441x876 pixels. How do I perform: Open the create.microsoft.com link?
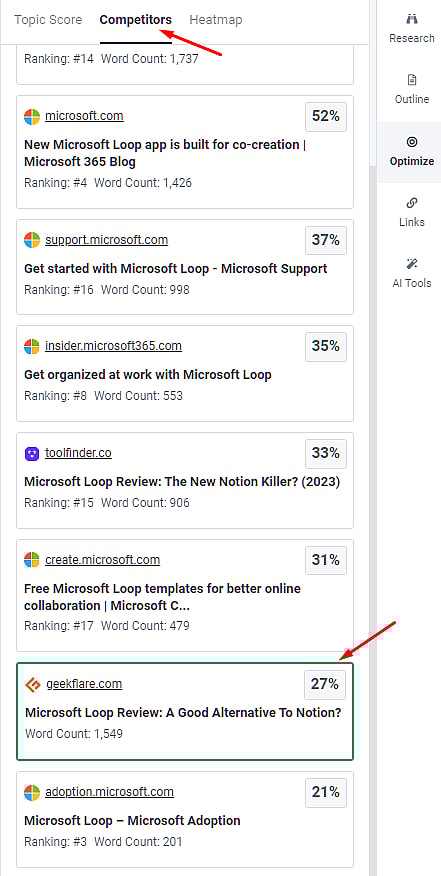click(102, 560)
